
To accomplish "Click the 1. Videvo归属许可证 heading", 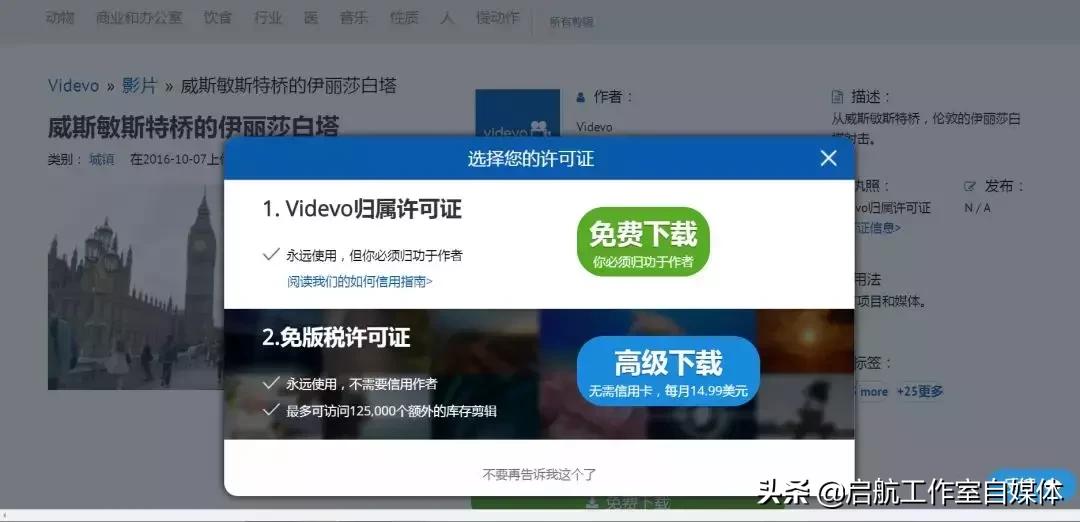I will click(362, 209).
